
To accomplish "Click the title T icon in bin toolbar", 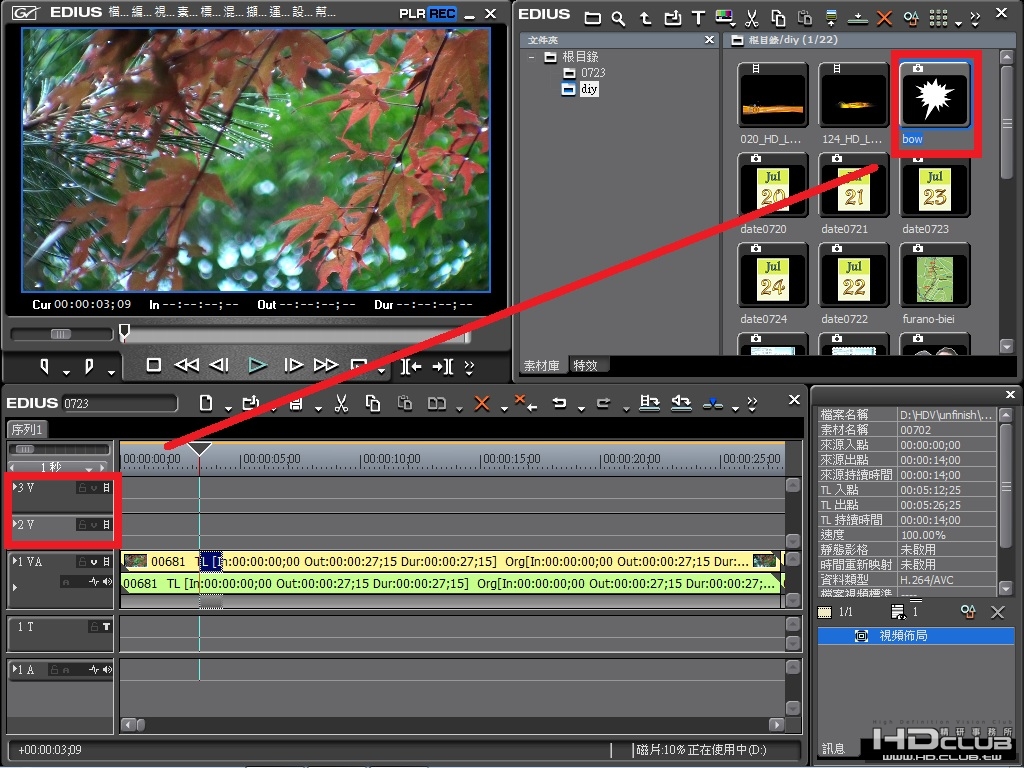I will tap(698, 18).
